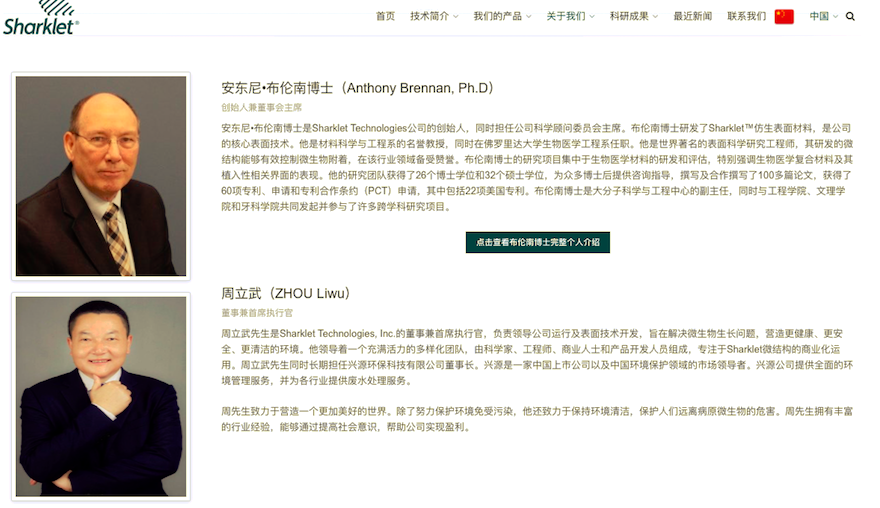Viewport: 880px width, 508px height.
Task: Go to 首页 home page
Action: (x=385, y=16)
